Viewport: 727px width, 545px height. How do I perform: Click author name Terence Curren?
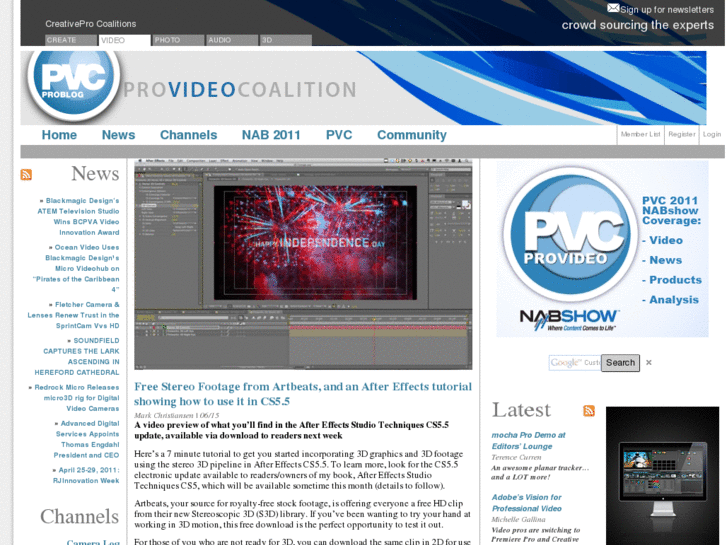(516, 457)
